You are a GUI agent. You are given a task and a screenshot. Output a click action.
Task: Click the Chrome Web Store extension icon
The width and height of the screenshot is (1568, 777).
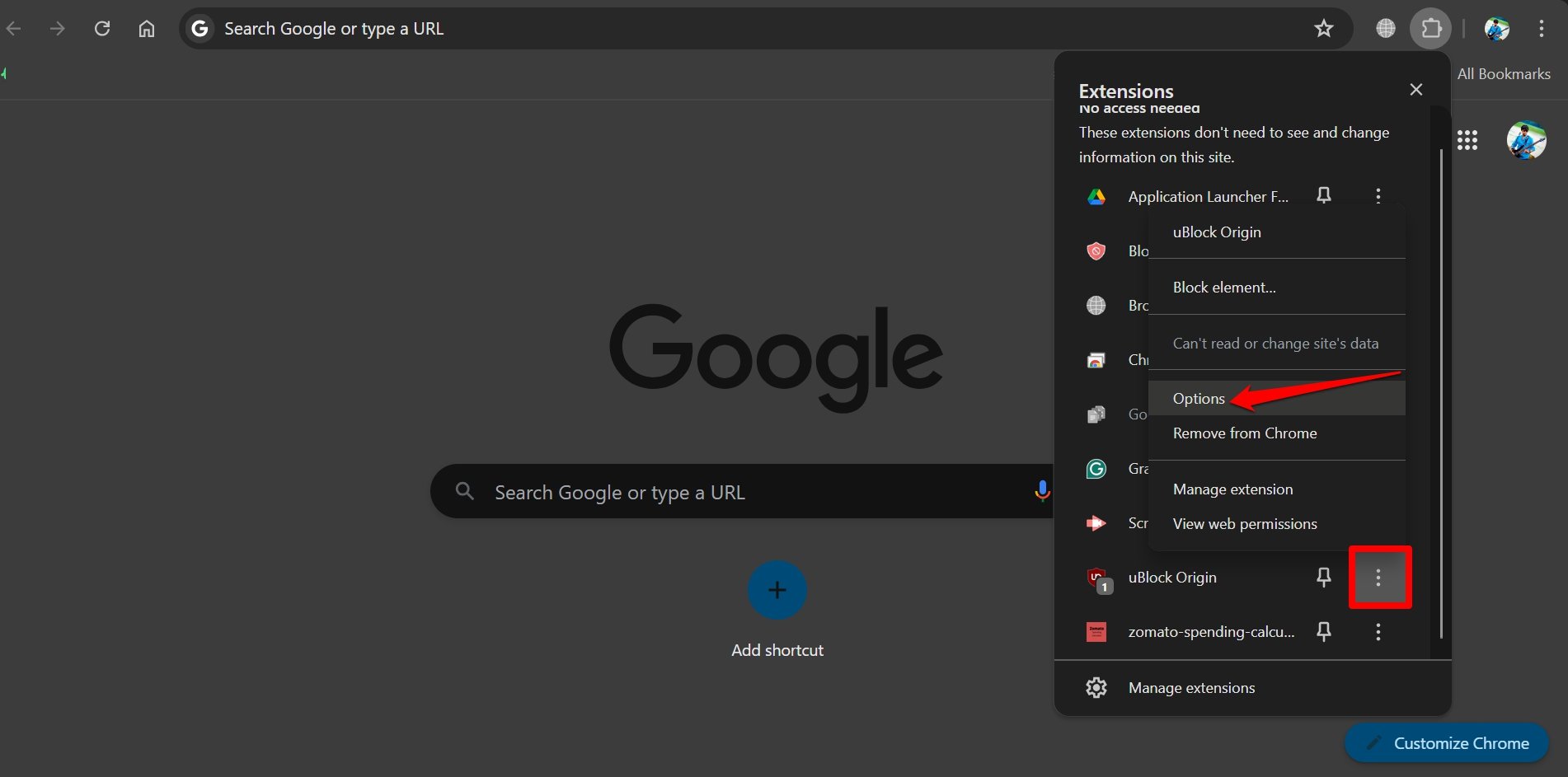1096,360
